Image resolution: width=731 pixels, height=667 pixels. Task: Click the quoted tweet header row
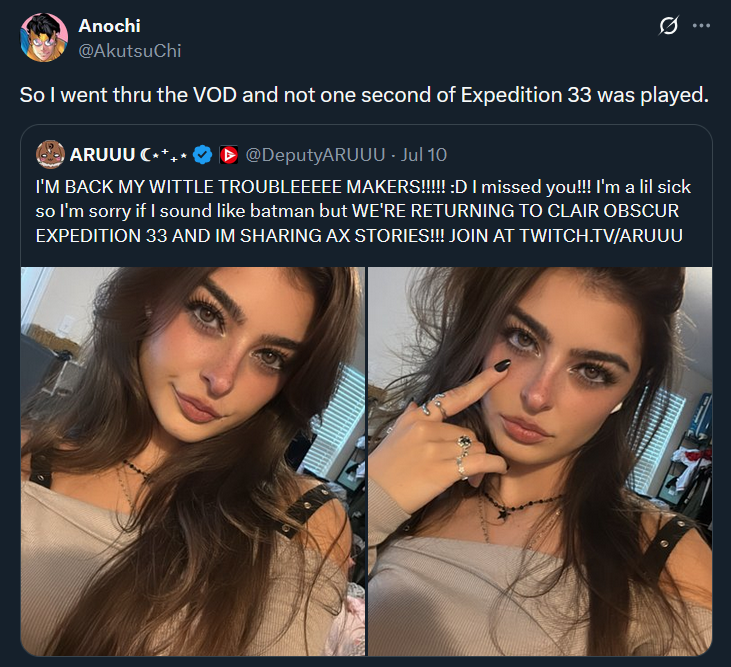[x=241, y=155]
